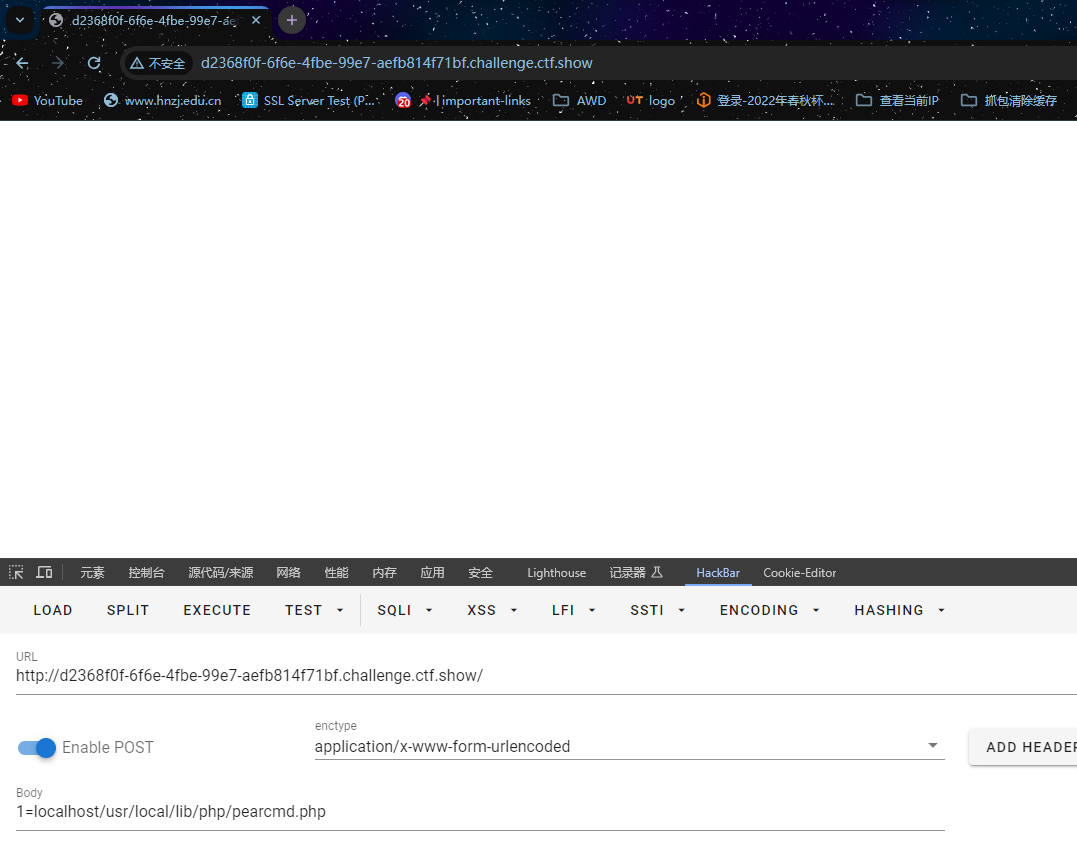The height and width of the screenshot is (853, 1077).
Task: Click into the HackBar URL field
Action: (546, 676)
